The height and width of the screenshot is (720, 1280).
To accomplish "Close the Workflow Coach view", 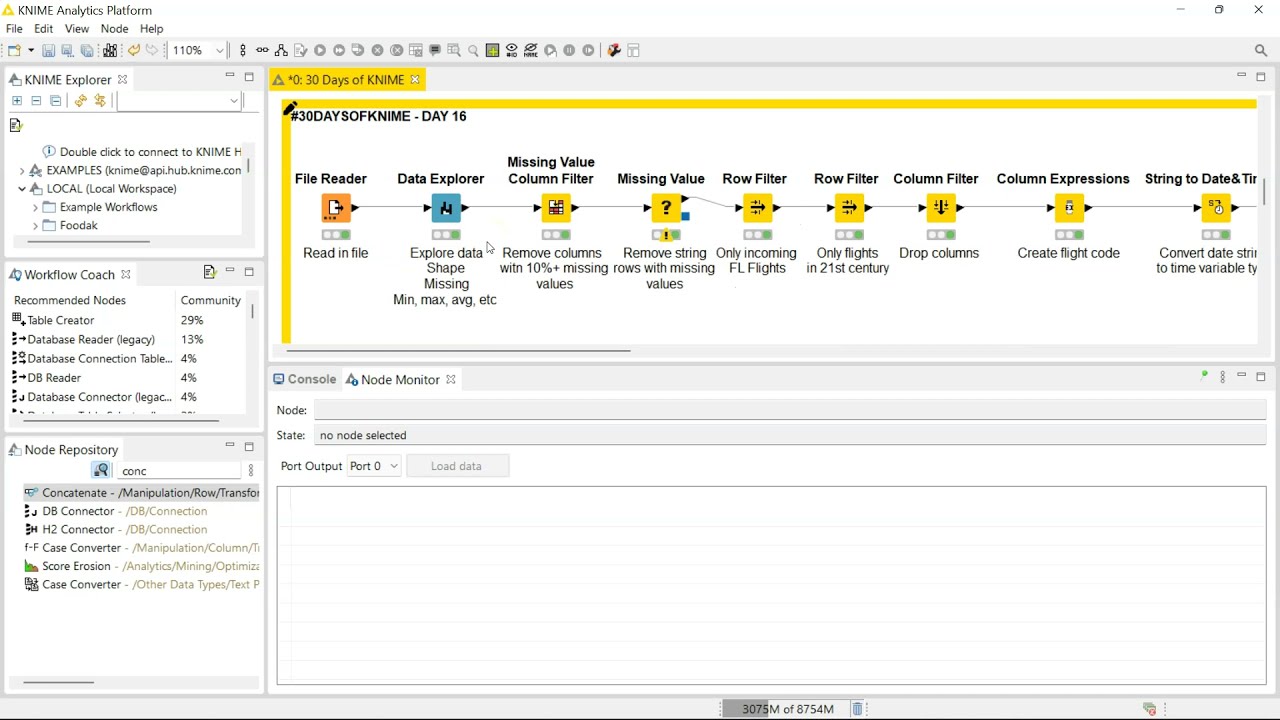I will (x=126, y=275).
